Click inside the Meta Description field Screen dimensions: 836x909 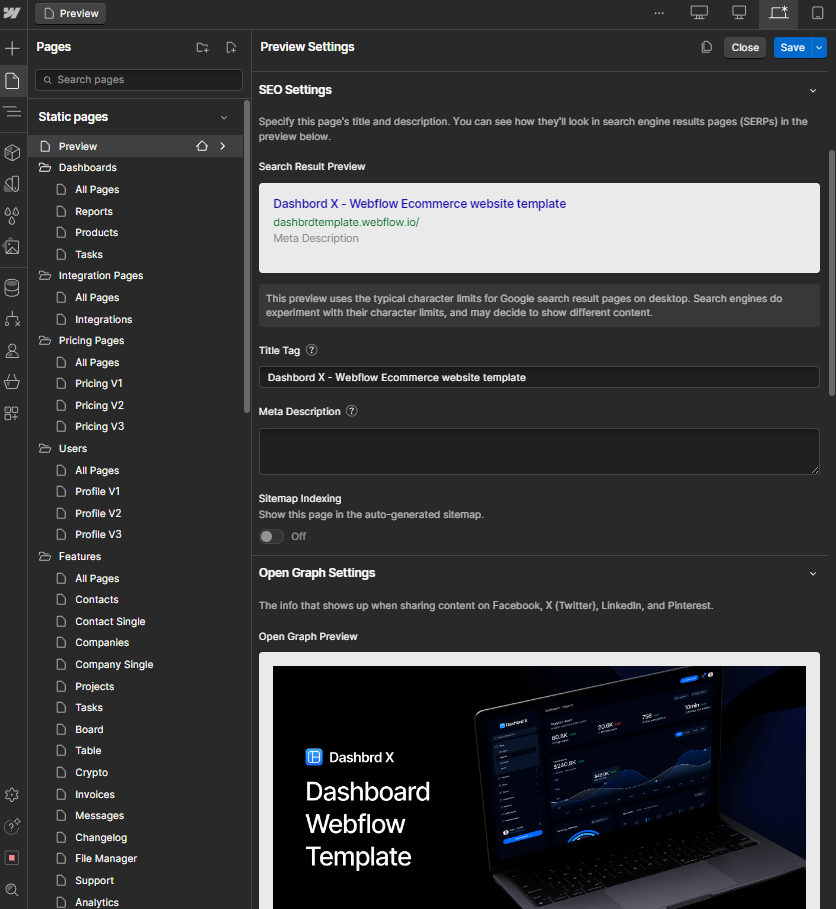[x=538, y=451]
